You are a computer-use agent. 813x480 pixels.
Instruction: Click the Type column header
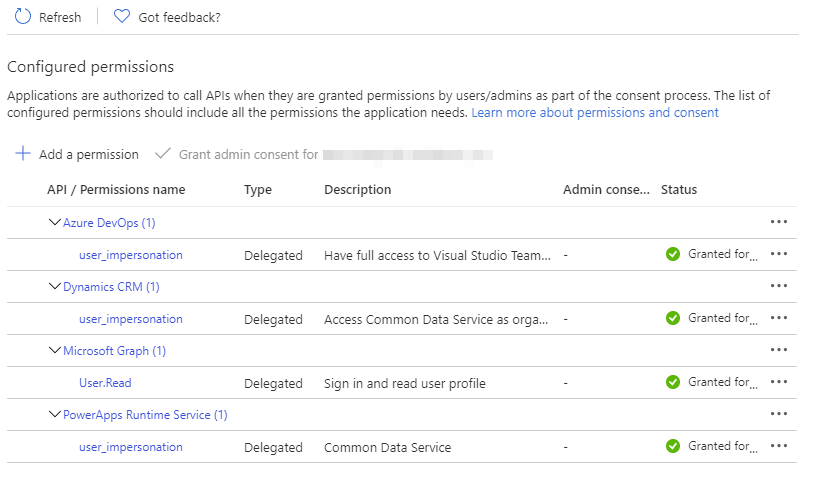(x=258, y=190)
